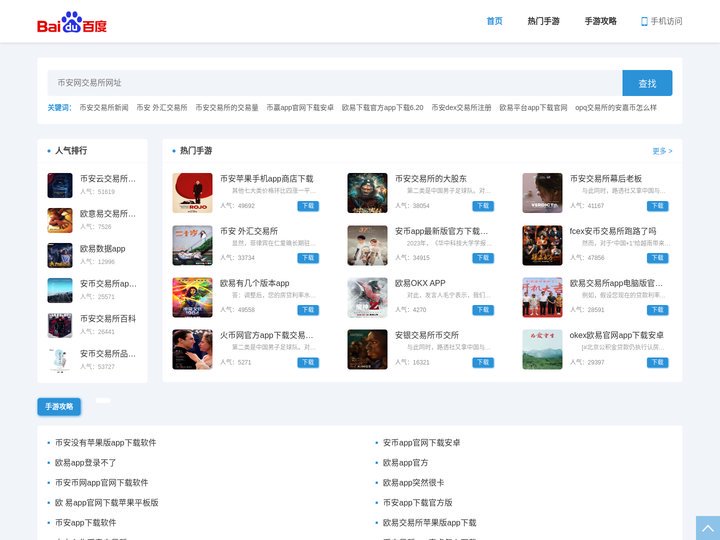Screen dimensions: 720x540
Task: Click the Baidu logo
Action: click(x=72, y=22)
